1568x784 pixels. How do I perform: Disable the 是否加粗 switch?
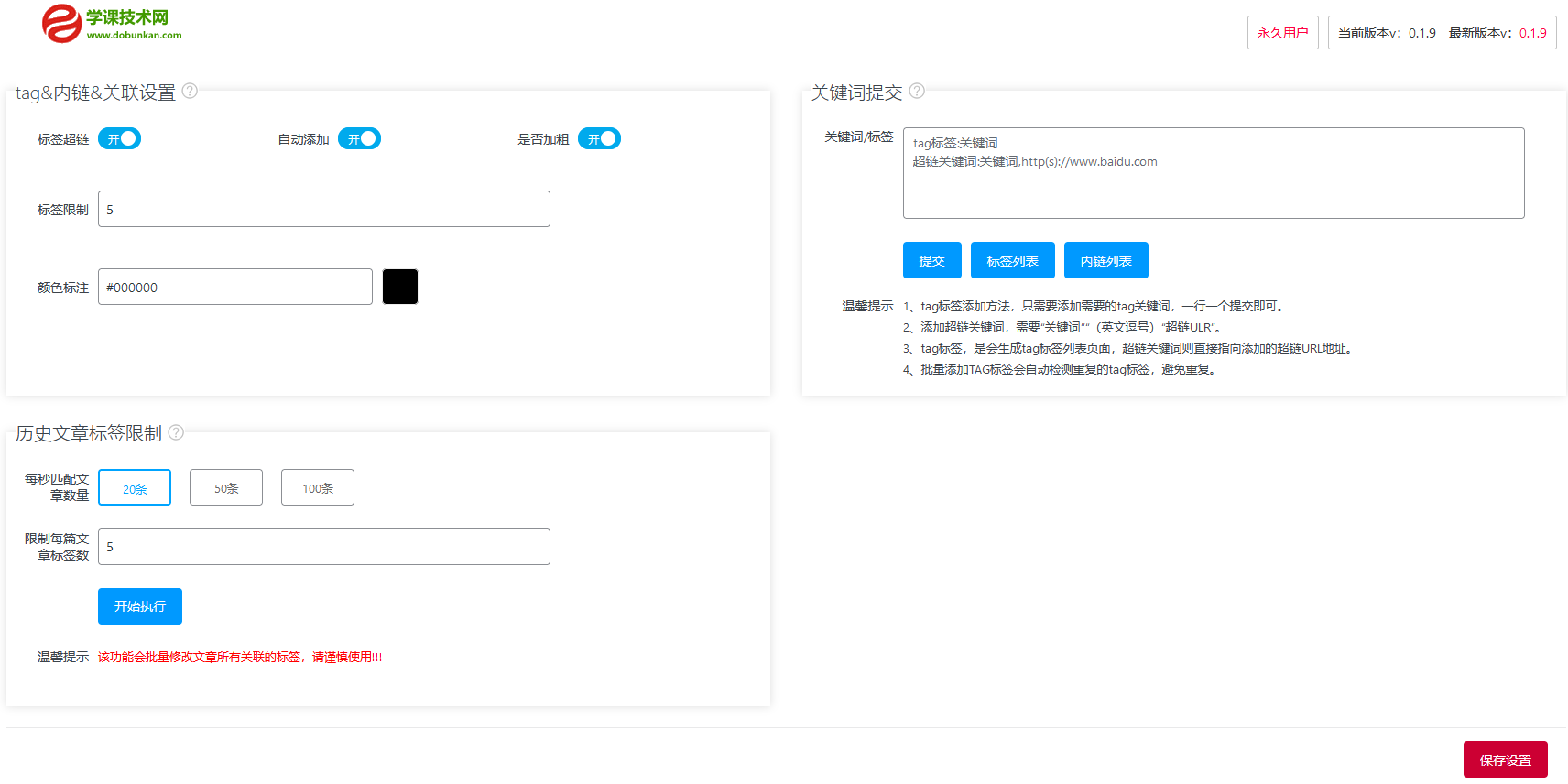click(600, 139)
